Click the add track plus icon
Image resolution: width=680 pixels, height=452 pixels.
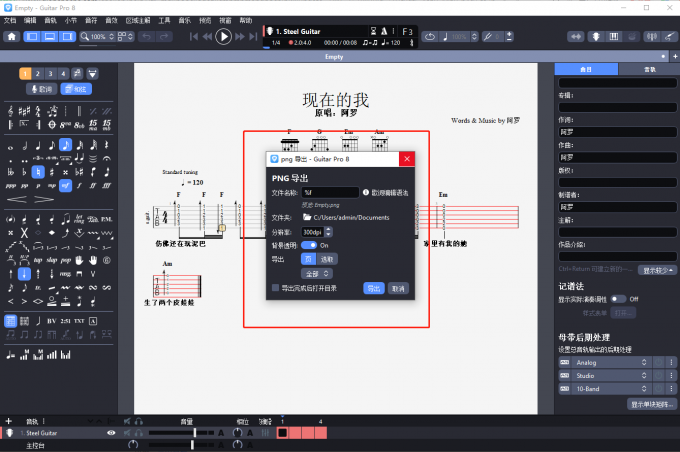[8, 421]
